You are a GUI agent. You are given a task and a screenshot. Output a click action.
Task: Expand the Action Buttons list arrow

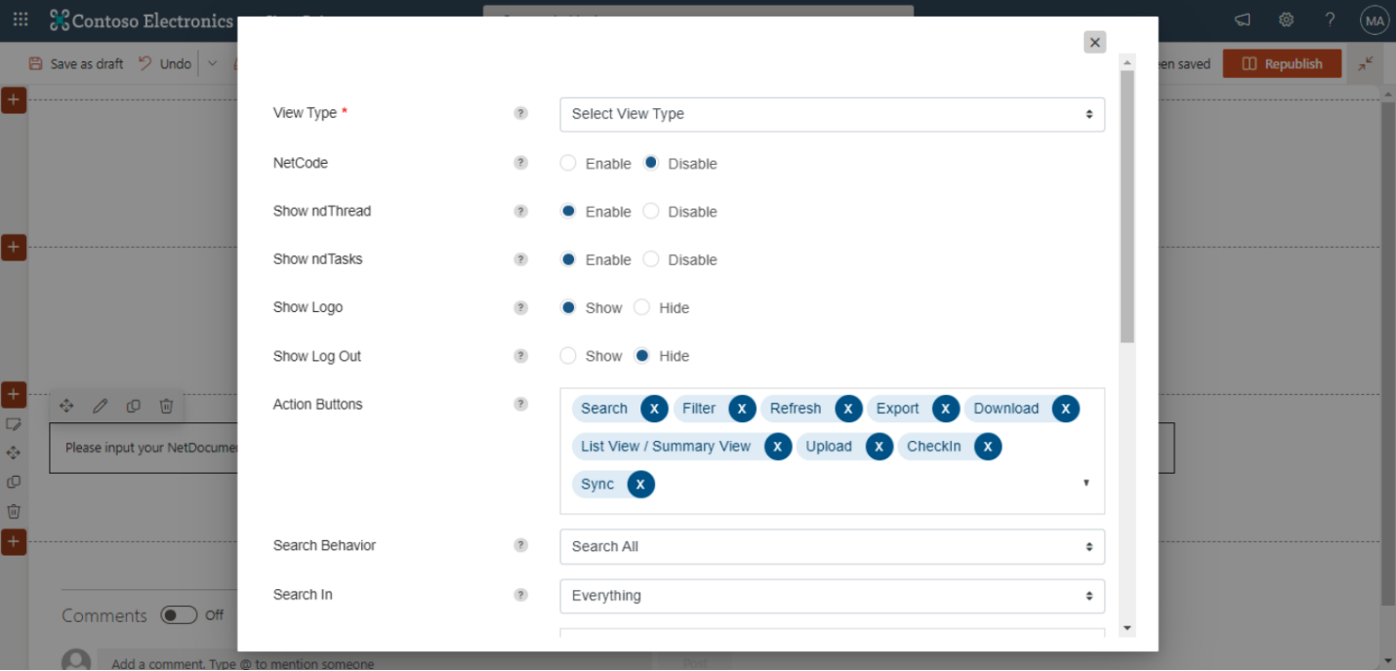point(1086,483)
